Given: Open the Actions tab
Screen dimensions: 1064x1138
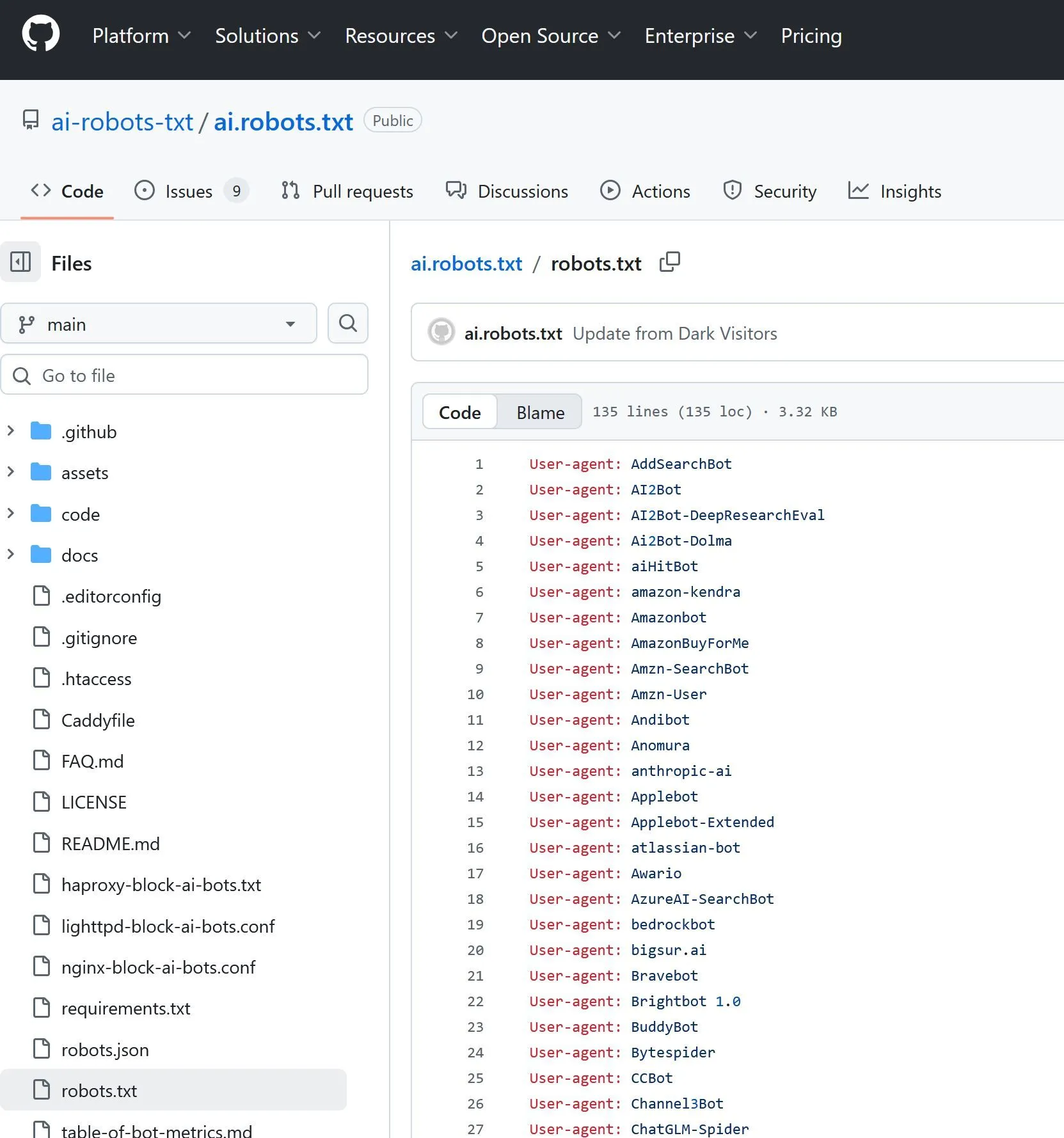Looking at the screenshot, I should click(645, 191).
